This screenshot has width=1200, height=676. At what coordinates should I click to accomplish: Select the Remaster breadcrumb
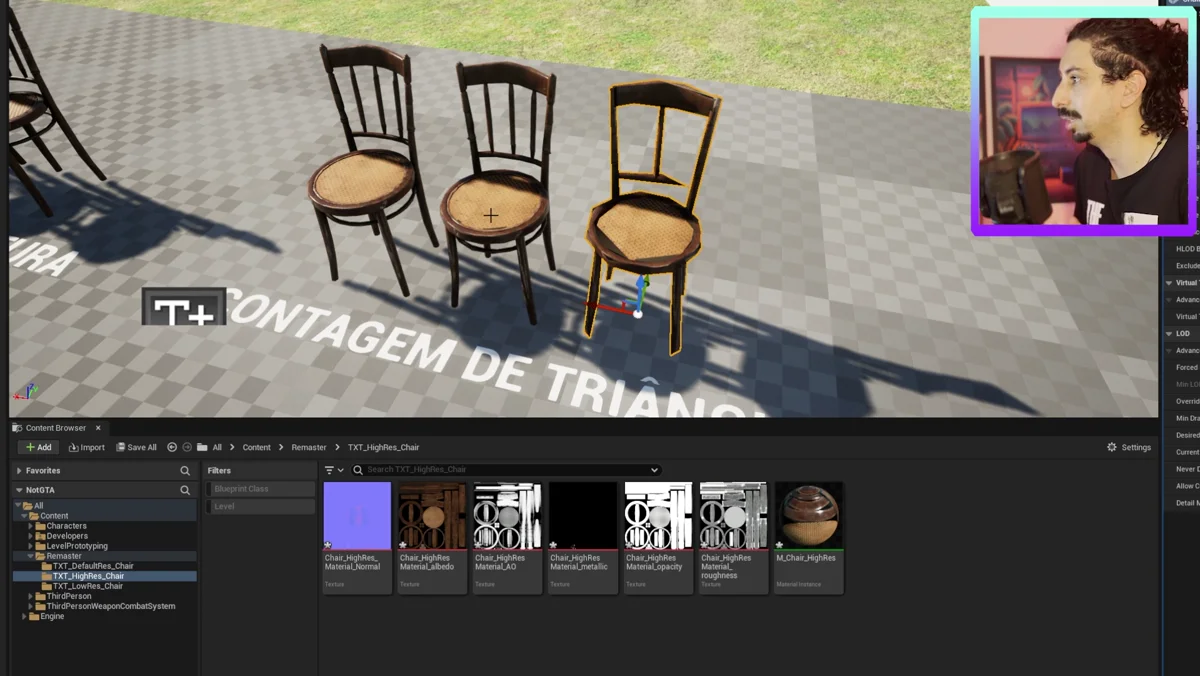coord(309,447)
